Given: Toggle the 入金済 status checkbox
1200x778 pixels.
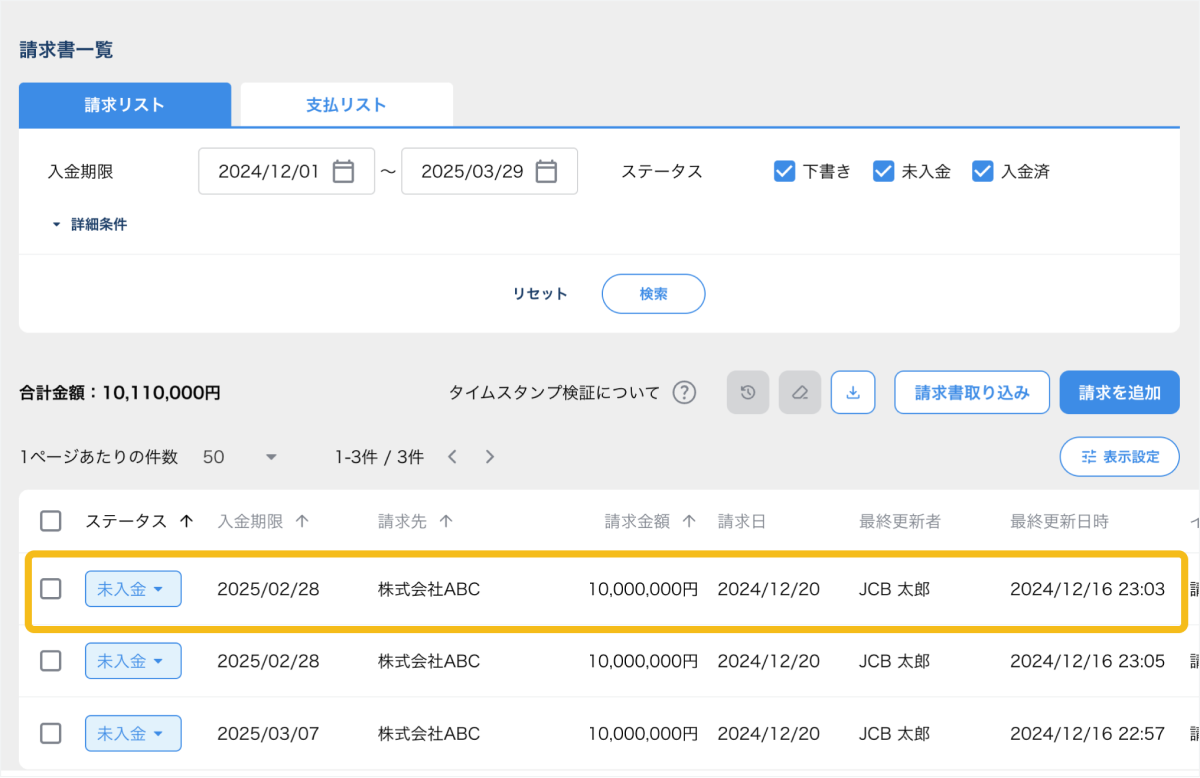Looking at the screenshot, I should click(x=982, y=171).
